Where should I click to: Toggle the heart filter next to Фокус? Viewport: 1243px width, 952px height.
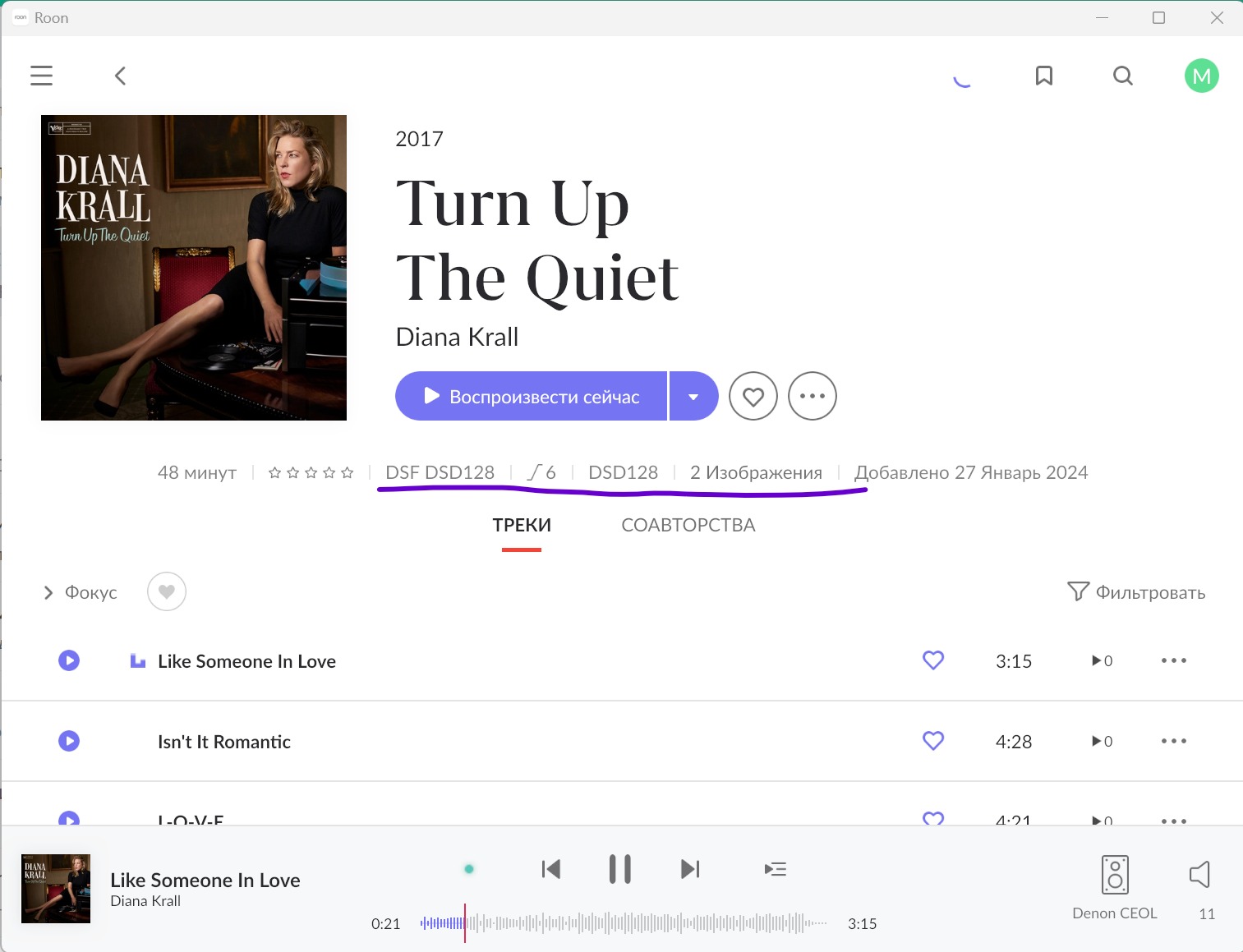tap(167, 591)
